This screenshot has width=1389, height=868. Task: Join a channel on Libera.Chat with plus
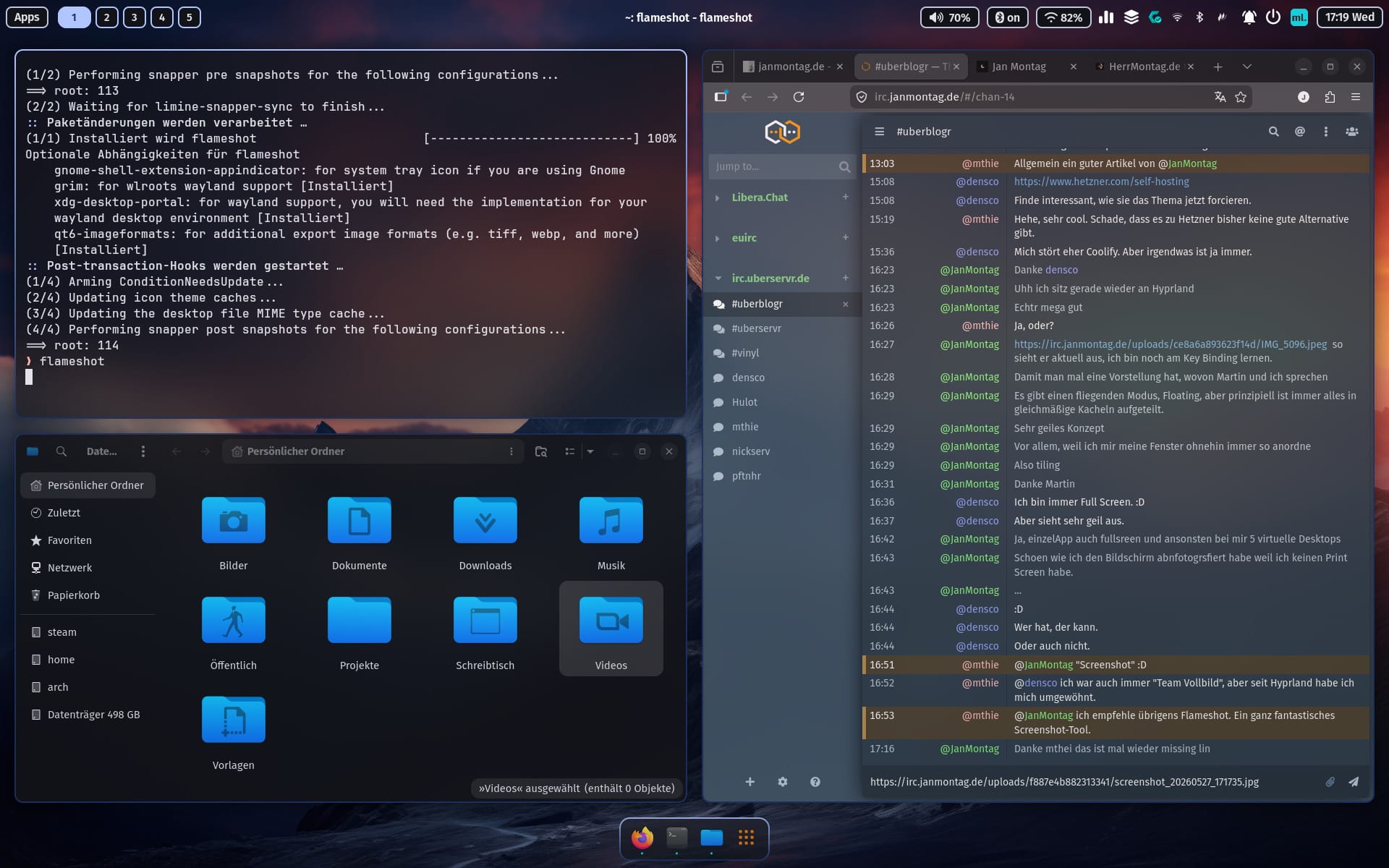[x=845, y=197]
